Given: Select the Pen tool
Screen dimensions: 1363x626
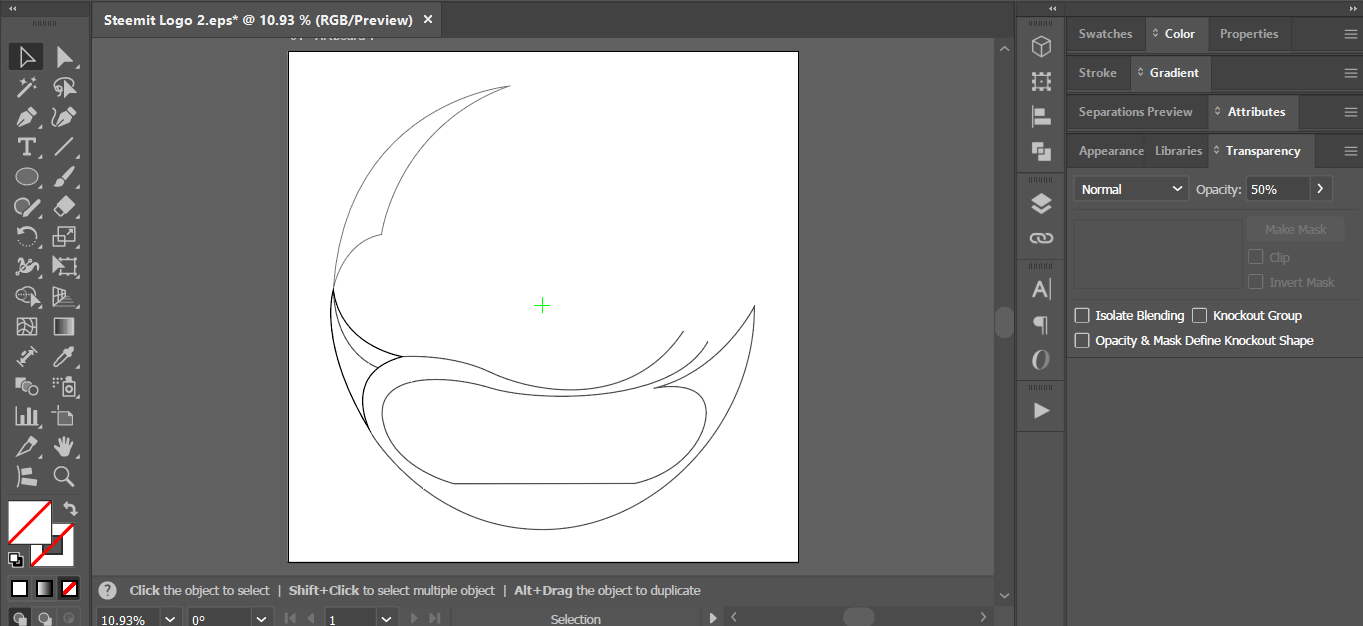Looking at the screenshot, I should tap(27, 117).
